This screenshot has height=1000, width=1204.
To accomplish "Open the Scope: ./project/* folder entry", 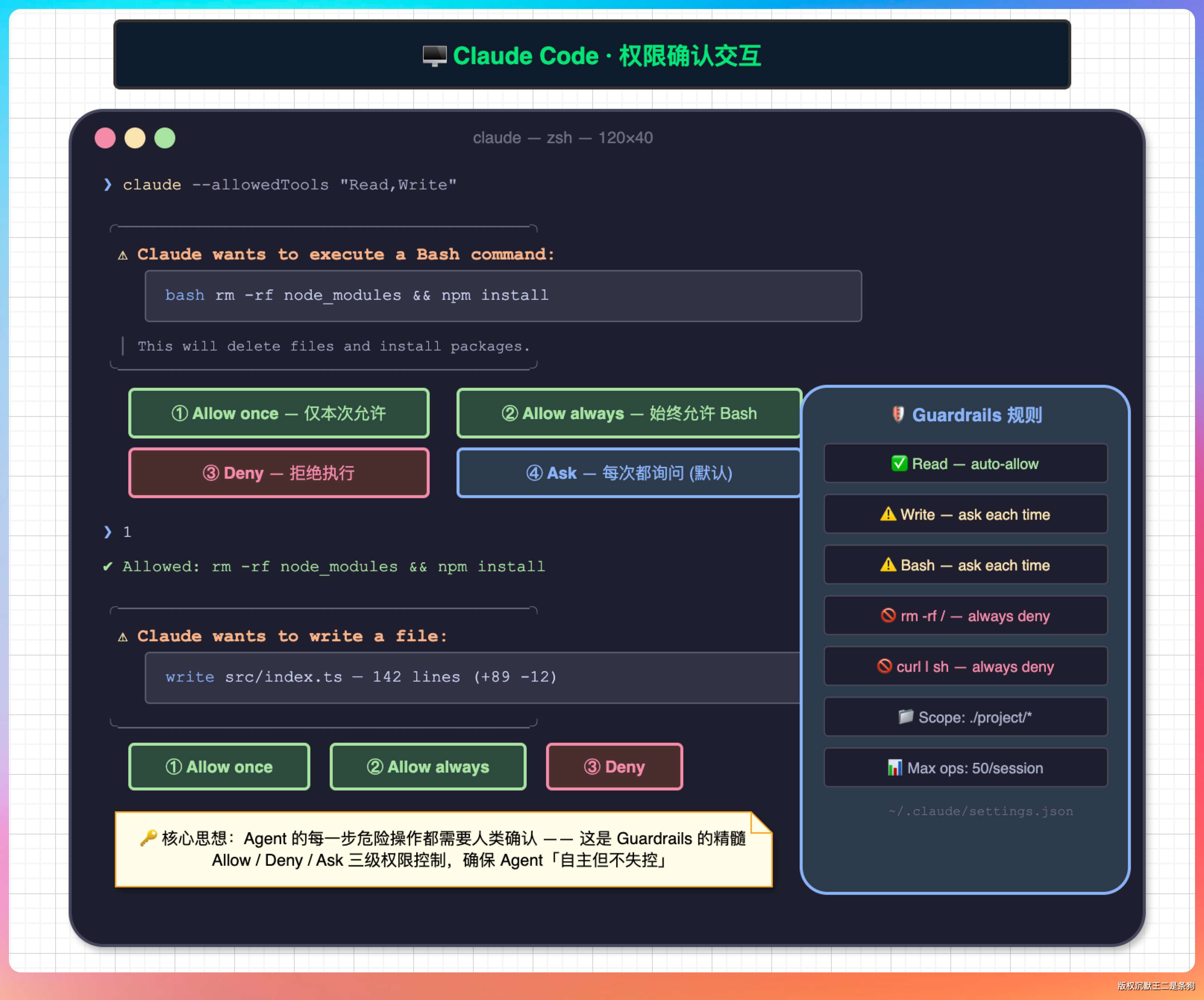I will [966, 717].
